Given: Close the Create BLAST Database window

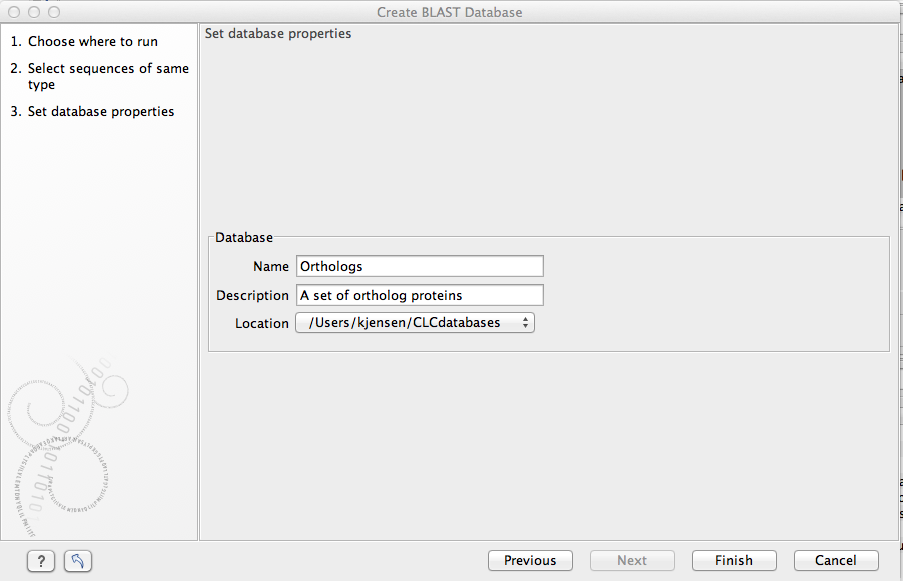Looking at the screenshot, I should point(15,12).
